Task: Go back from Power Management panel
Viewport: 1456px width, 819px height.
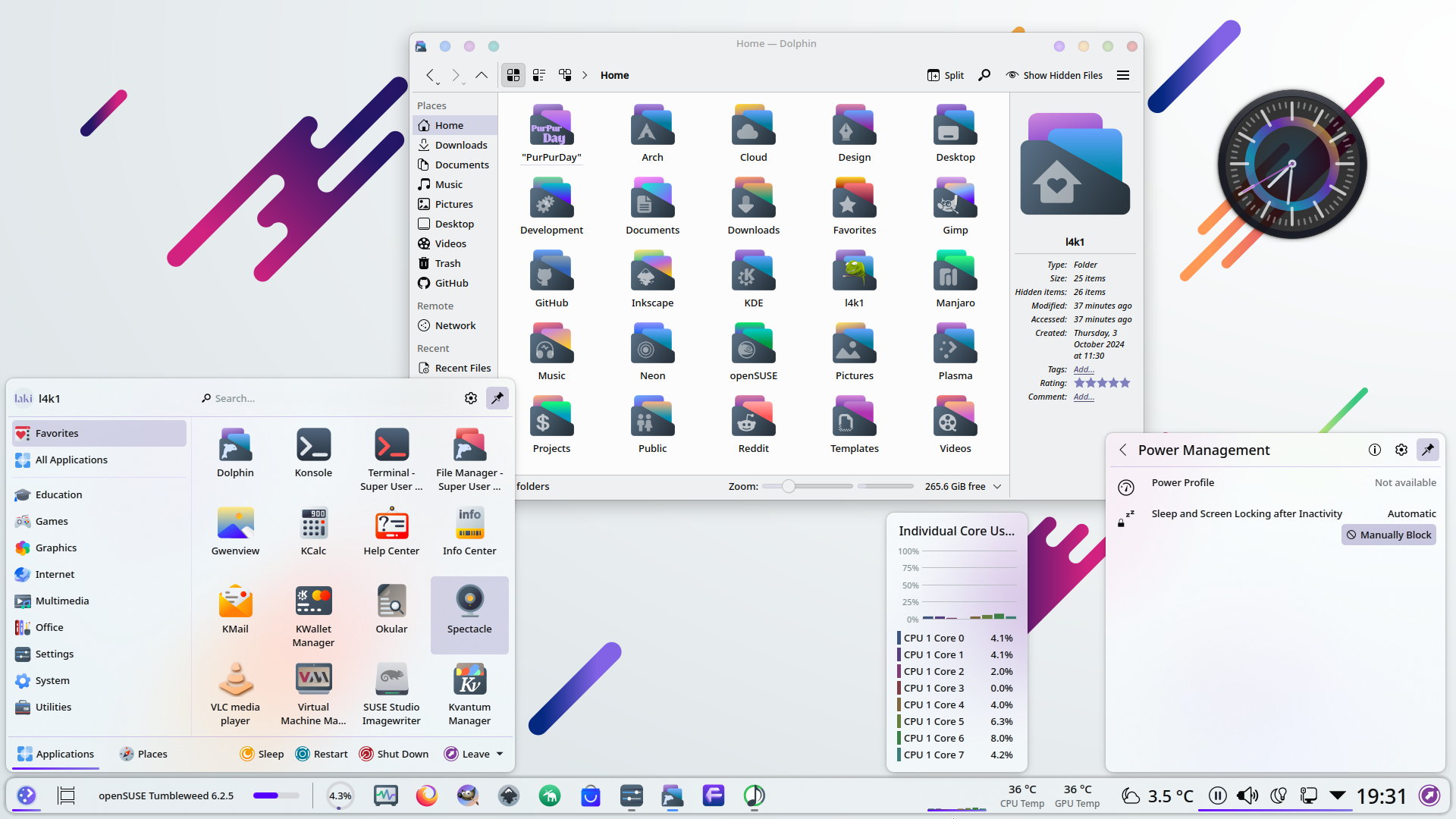Action: click(x=1123, y=450)
